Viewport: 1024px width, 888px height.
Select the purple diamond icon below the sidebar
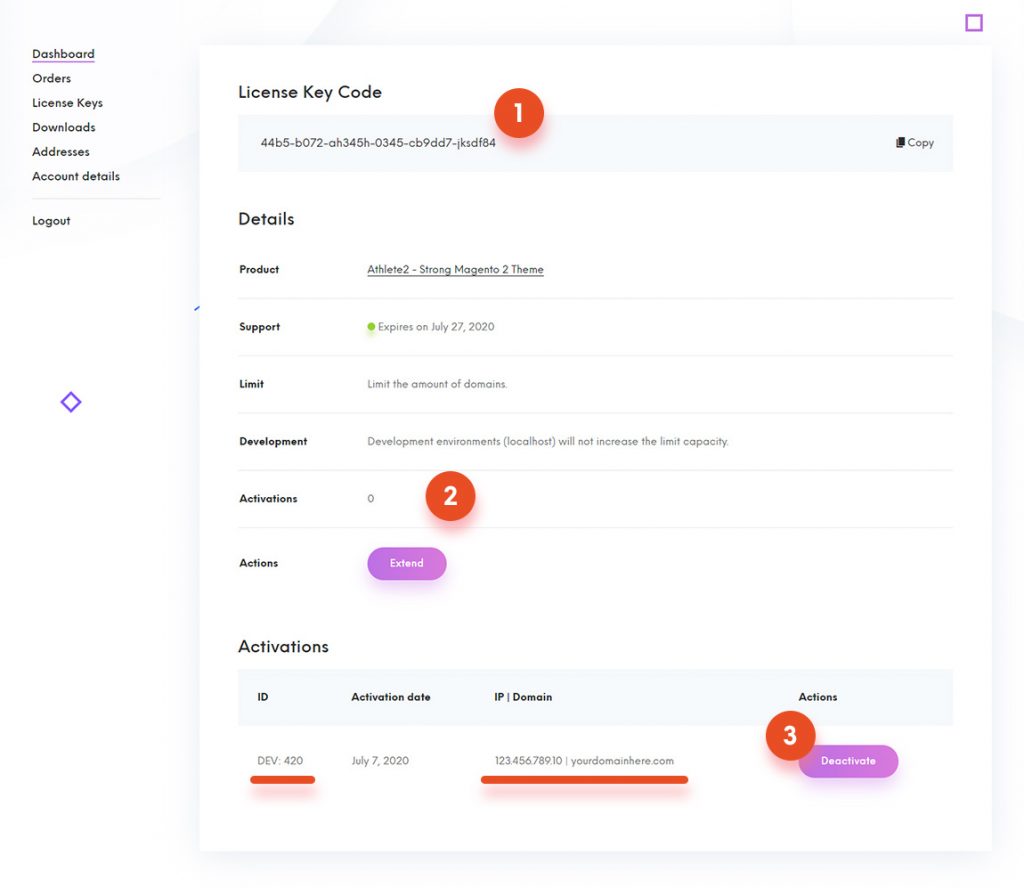pyautogui.click(x=70, y=401)
